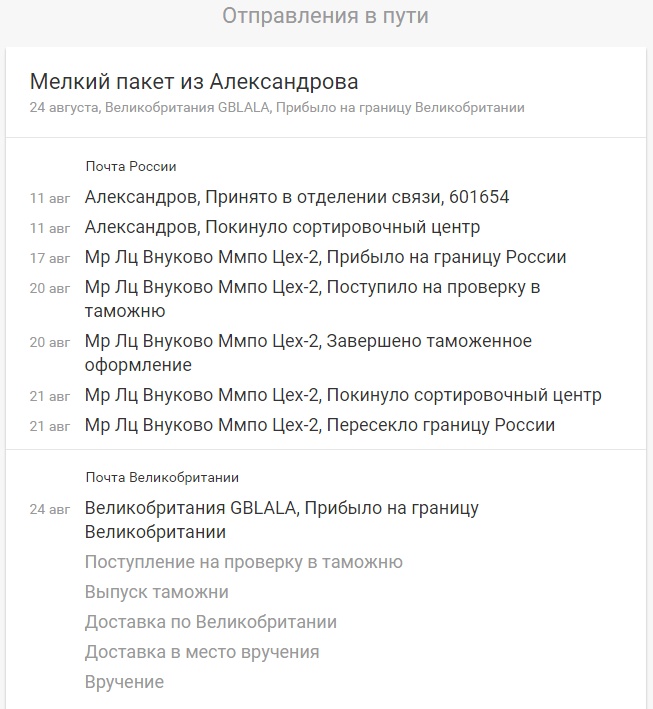653x709 pixels.
Task: Click the pending step 'Поступление на проверку в таможню'
Action: coord(244,562)
